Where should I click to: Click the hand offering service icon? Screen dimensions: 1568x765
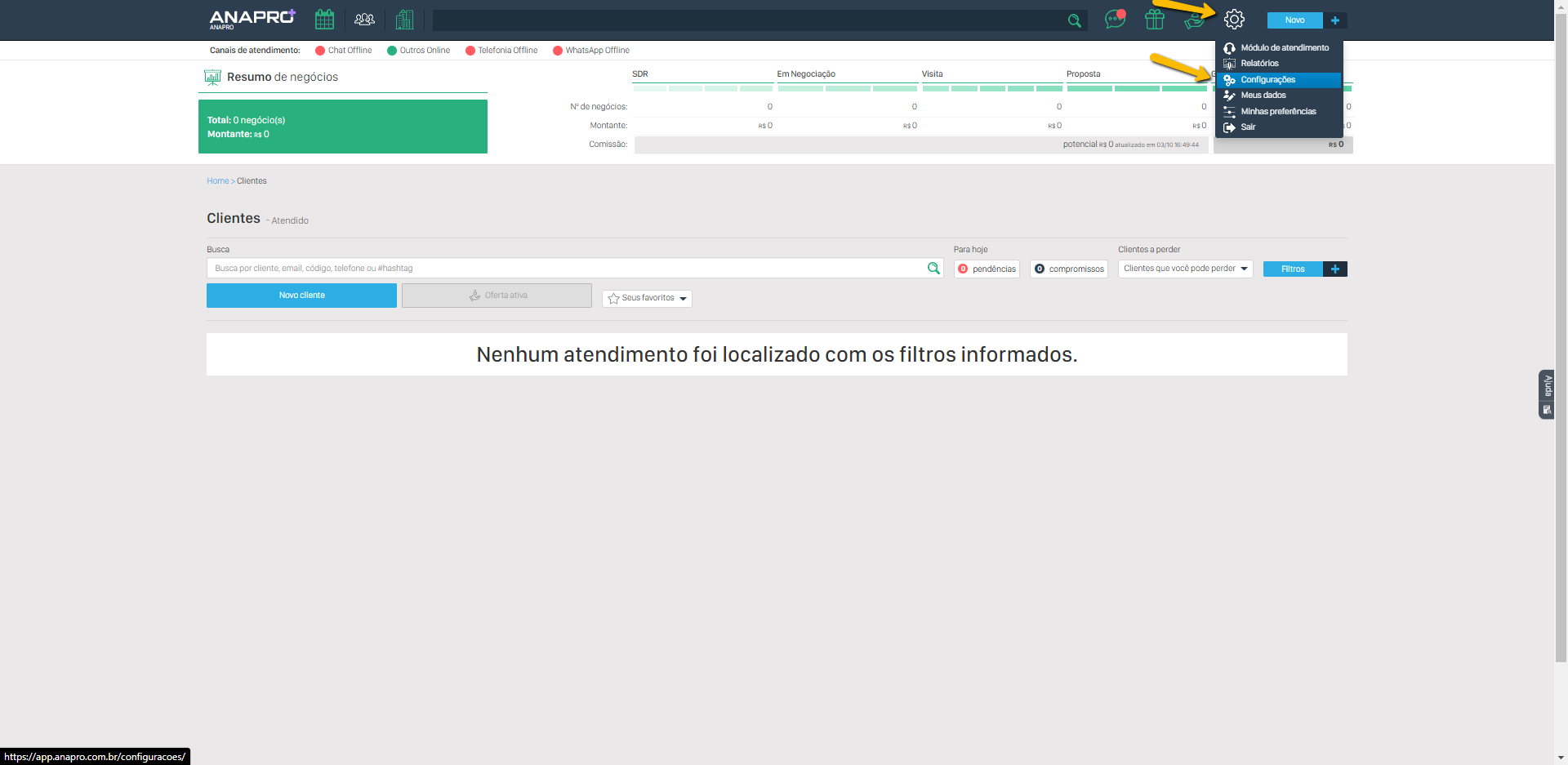pos(1193,21)
